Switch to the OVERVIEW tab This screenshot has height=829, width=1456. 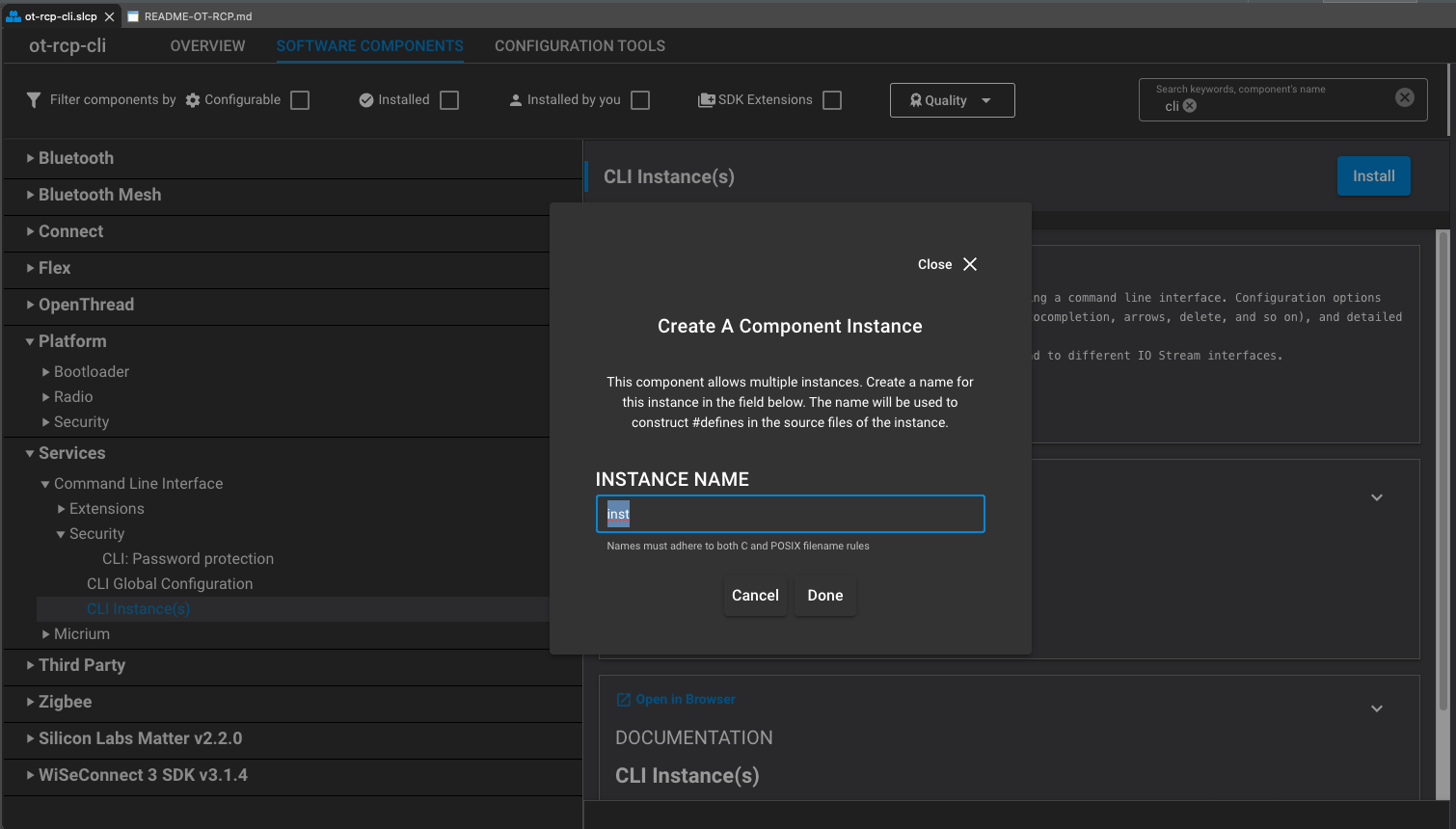tap(207, 46)
